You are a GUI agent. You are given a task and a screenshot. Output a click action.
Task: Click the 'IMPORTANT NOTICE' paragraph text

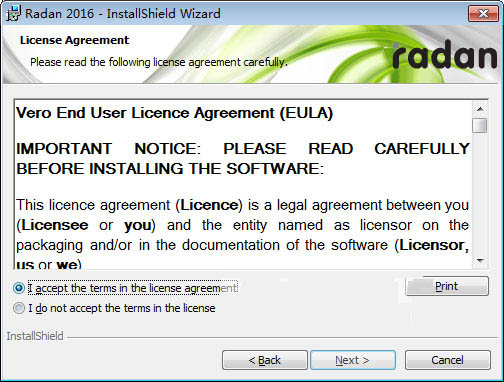click(243, 159)
